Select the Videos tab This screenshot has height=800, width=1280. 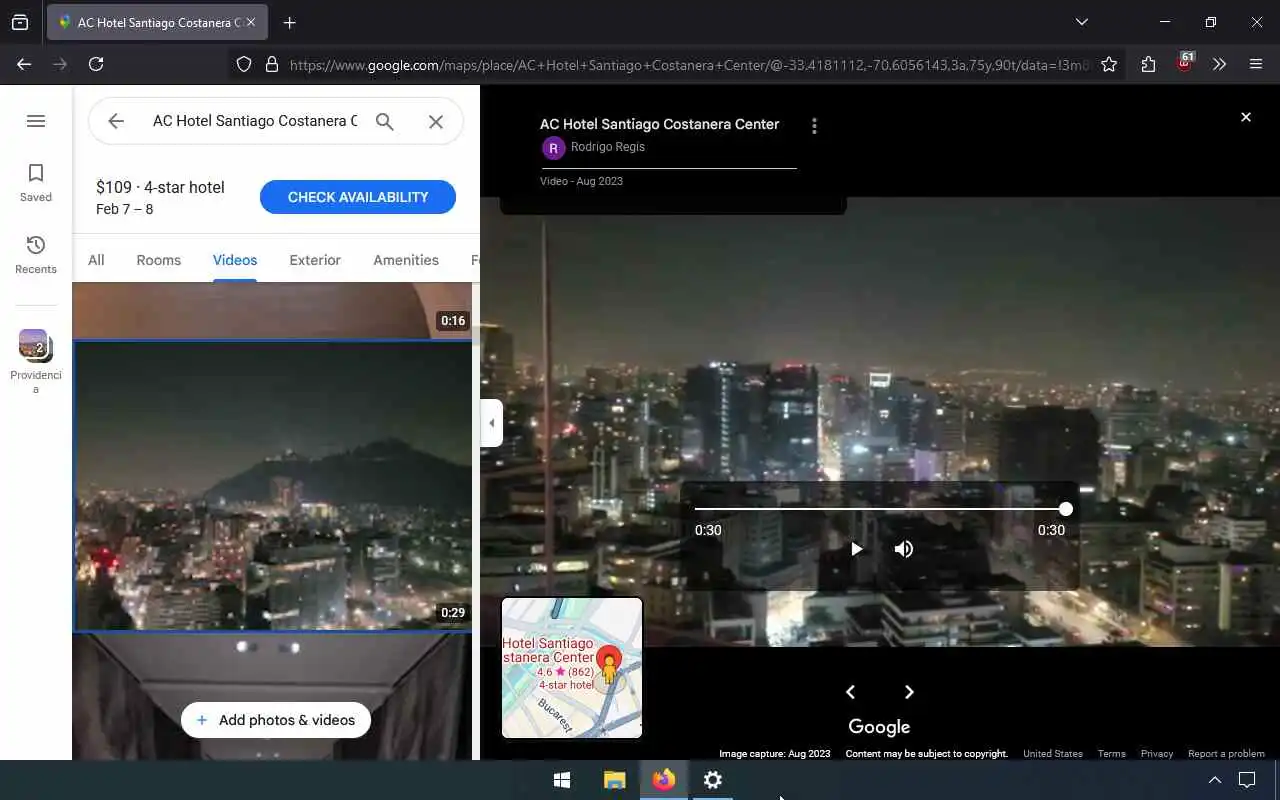pyautogui.click(x=235, y=260)
